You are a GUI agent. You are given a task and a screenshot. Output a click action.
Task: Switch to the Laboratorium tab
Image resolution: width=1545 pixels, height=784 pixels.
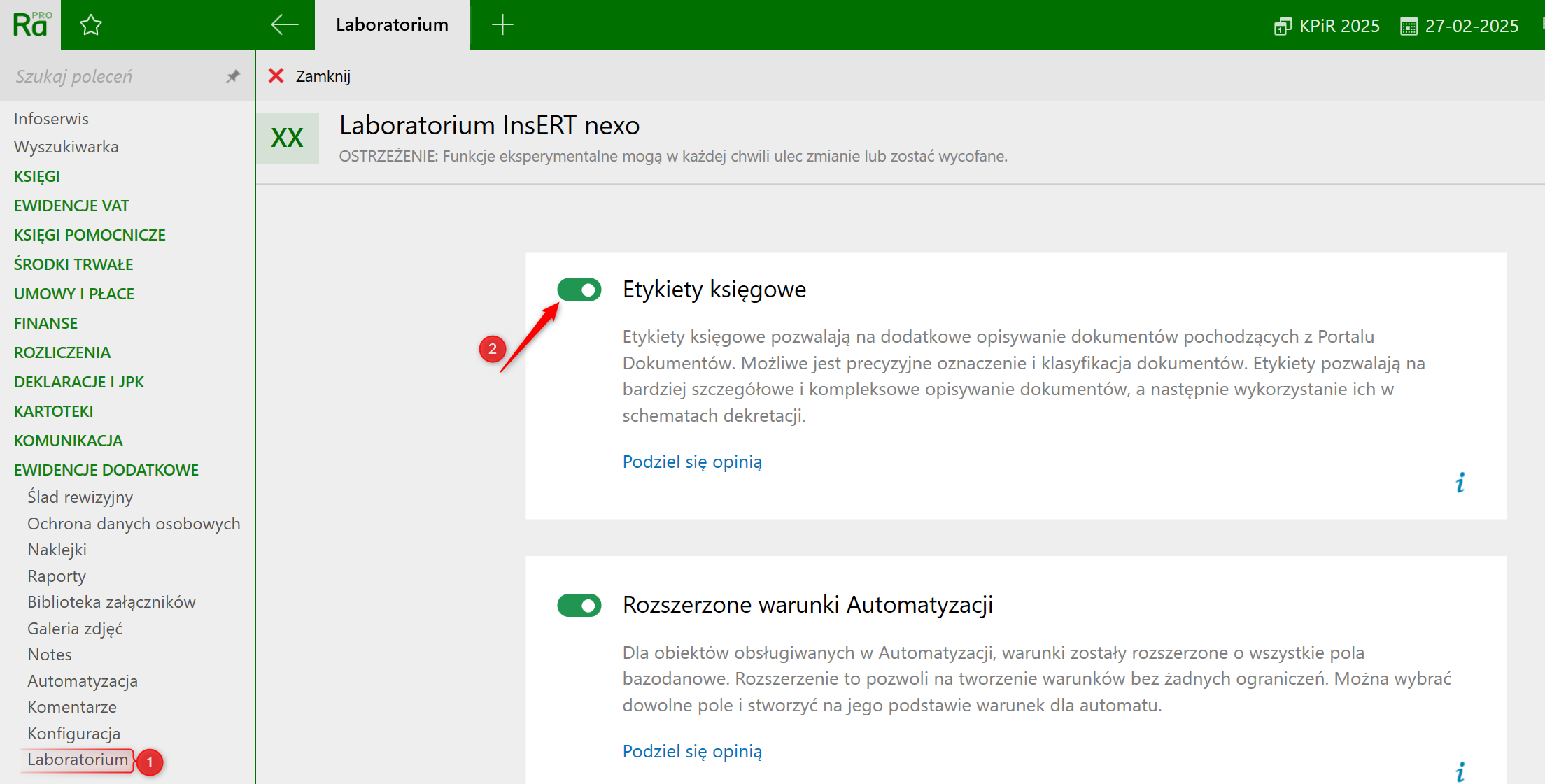(392, 25)
